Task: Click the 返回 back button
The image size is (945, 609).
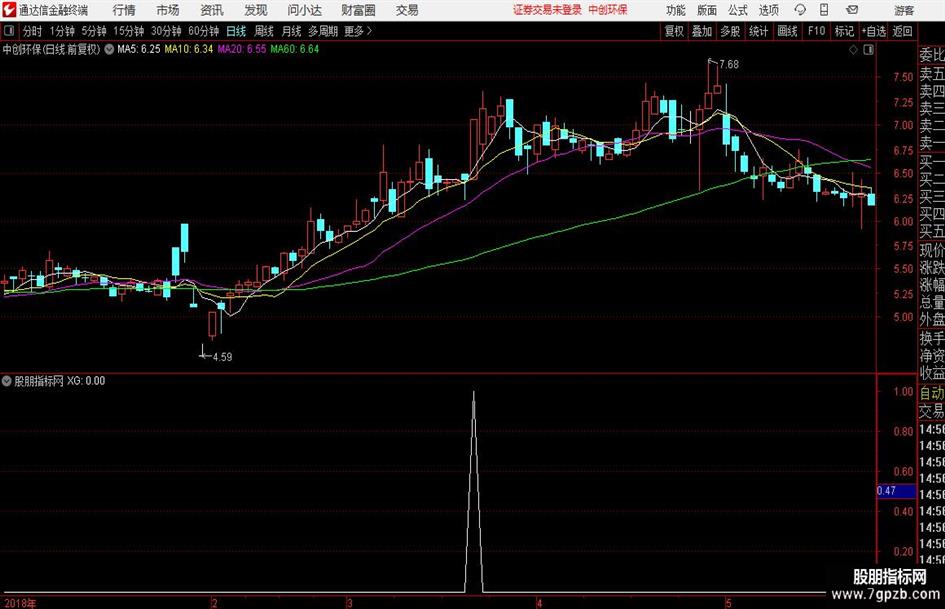Action: 902,31
